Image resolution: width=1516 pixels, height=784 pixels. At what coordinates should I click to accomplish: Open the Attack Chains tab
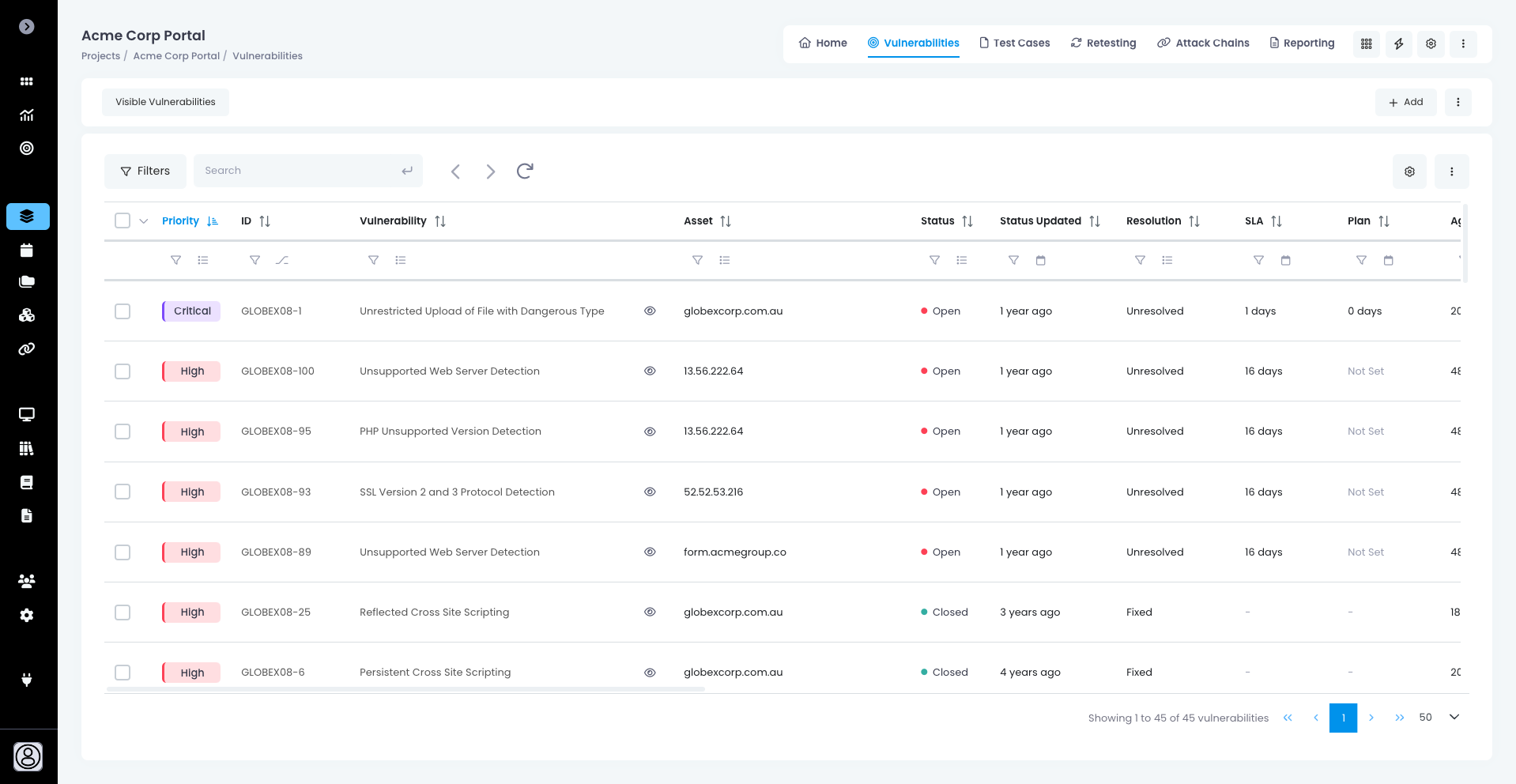[x=1203, y=43]
